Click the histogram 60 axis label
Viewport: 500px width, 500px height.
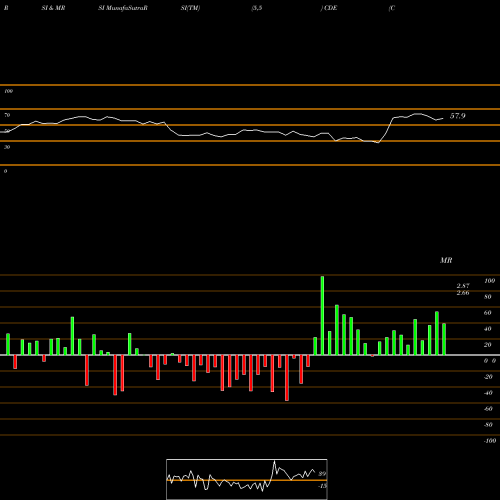point(488,313)
